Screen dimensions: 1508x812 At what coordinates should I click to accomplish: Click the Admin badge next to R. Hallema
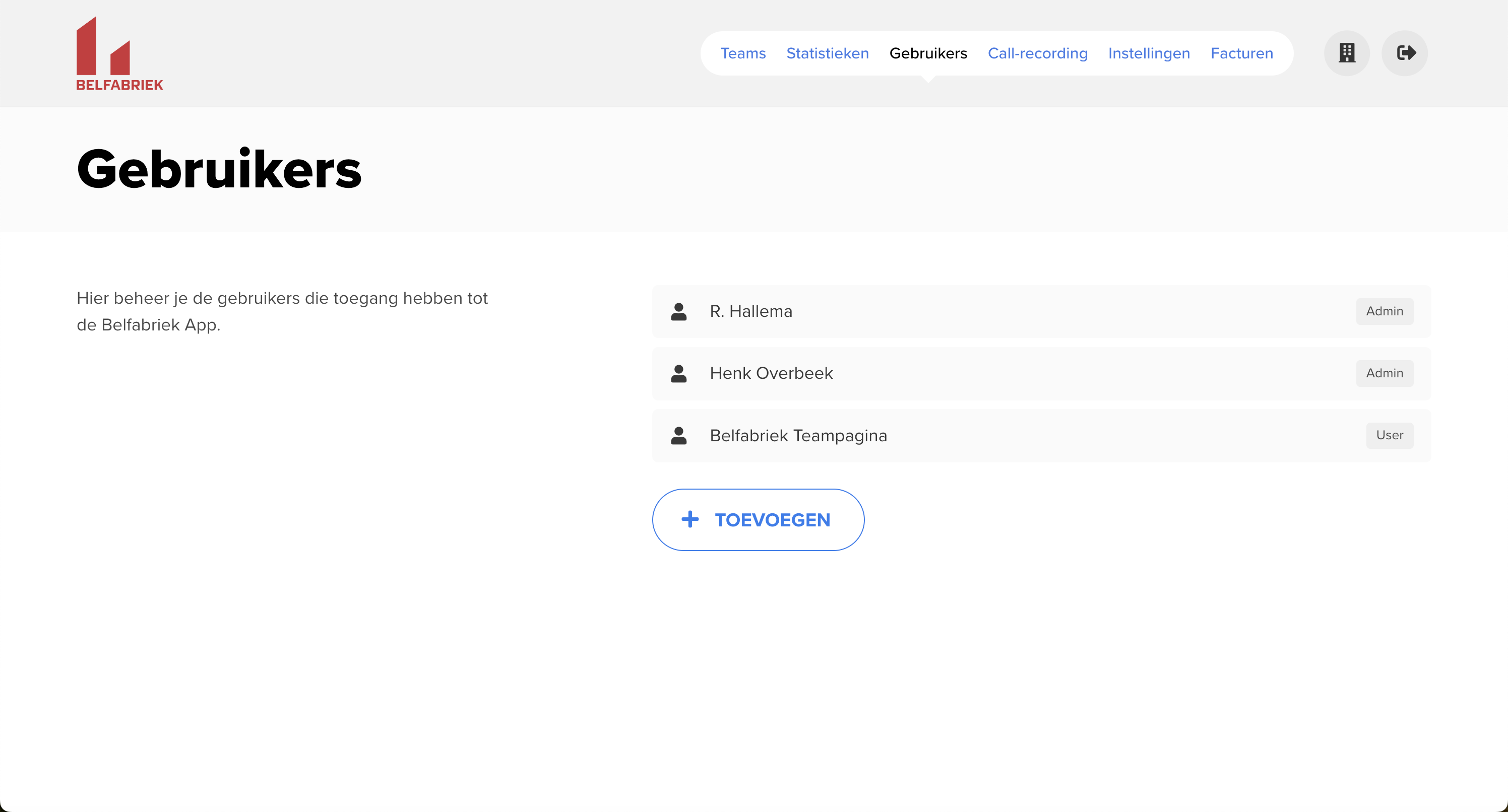[1384, 311]
